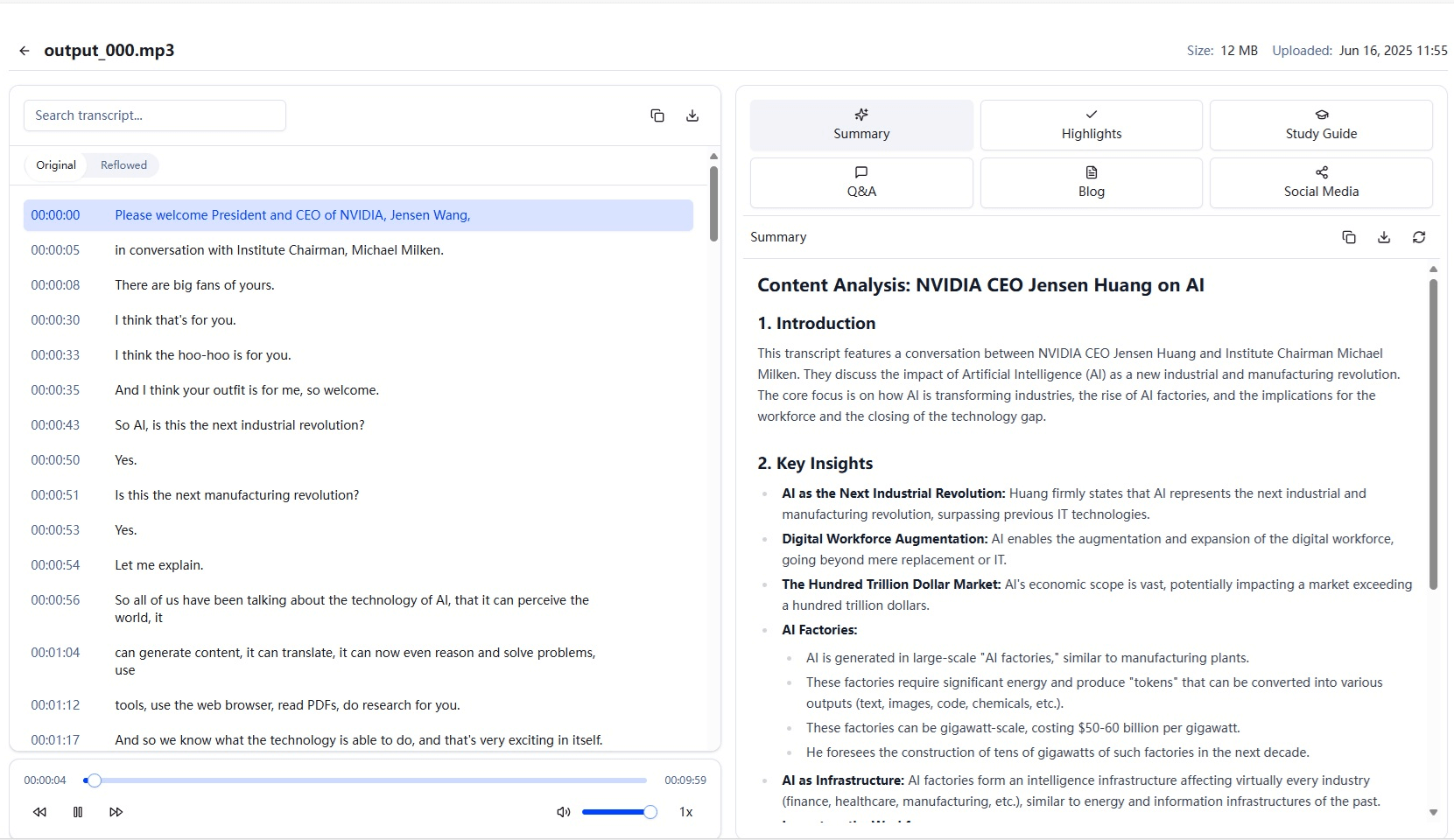The image size is (1454, 840).
Task: Generate Social Media content
Action: tap(1320, 183)
